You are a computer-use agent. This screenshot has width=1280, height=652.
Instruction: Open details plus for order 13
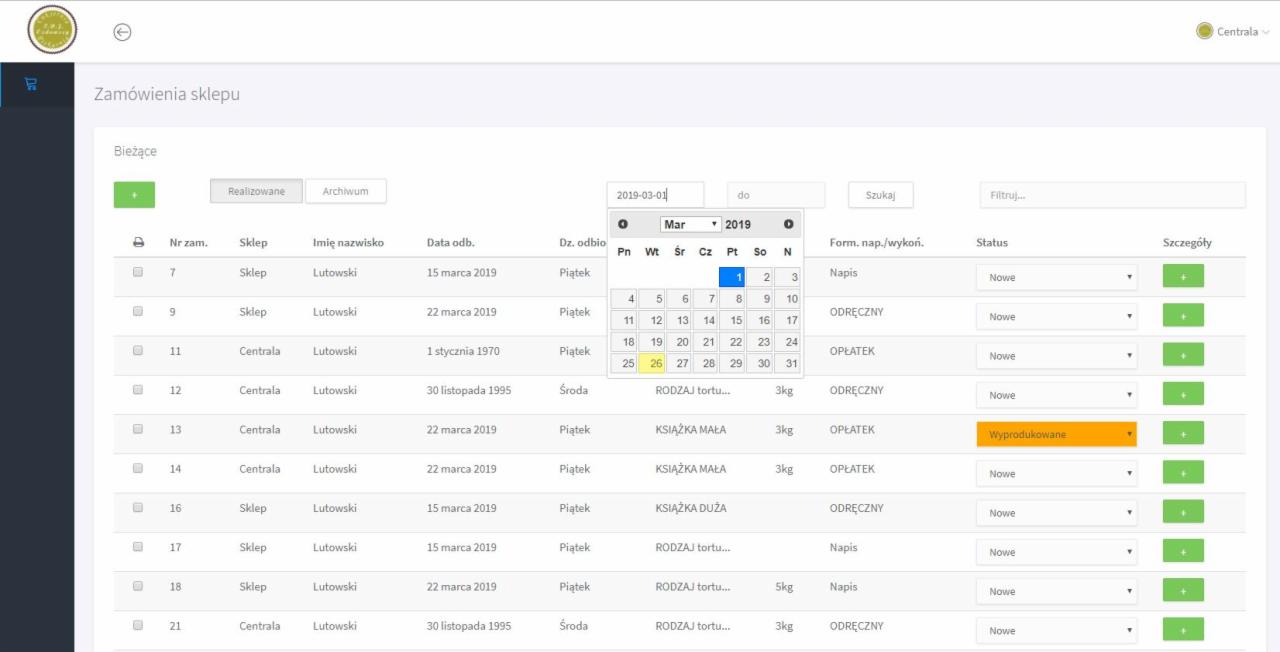coord(1183,434)
